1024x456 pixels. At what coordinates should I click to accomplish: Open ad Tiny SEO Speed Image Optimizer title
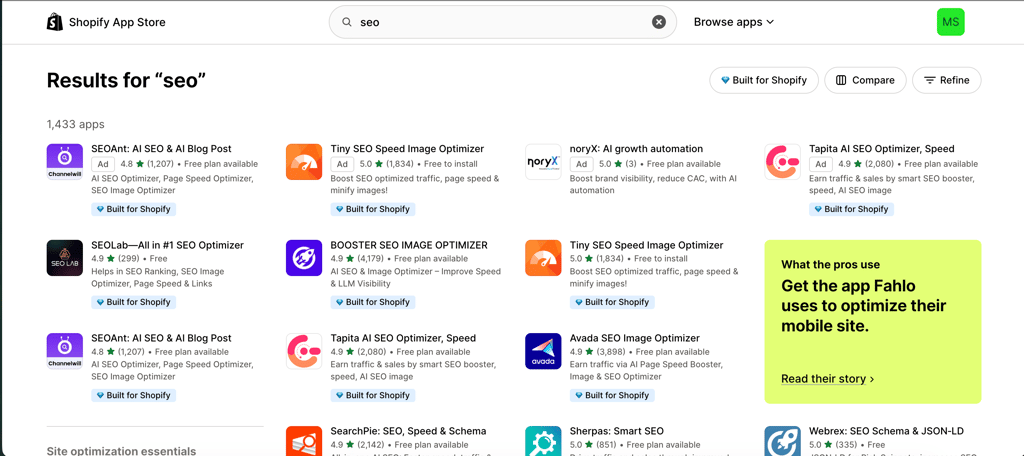click(408, 149)
